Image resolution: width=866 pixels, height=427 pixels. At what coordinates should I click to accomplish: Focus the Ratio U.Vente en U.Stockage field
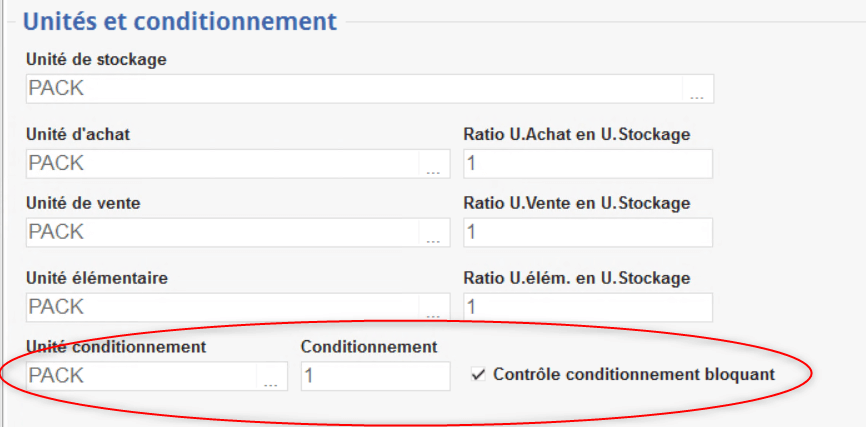pyautogui.click(x=587, y=232)
